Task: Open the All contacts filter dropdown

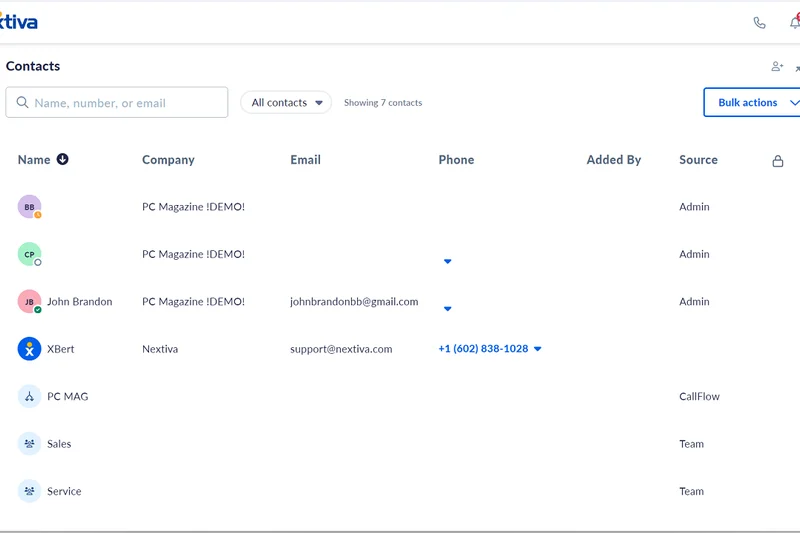Action: pyautogui.click(x=286, y=102)
